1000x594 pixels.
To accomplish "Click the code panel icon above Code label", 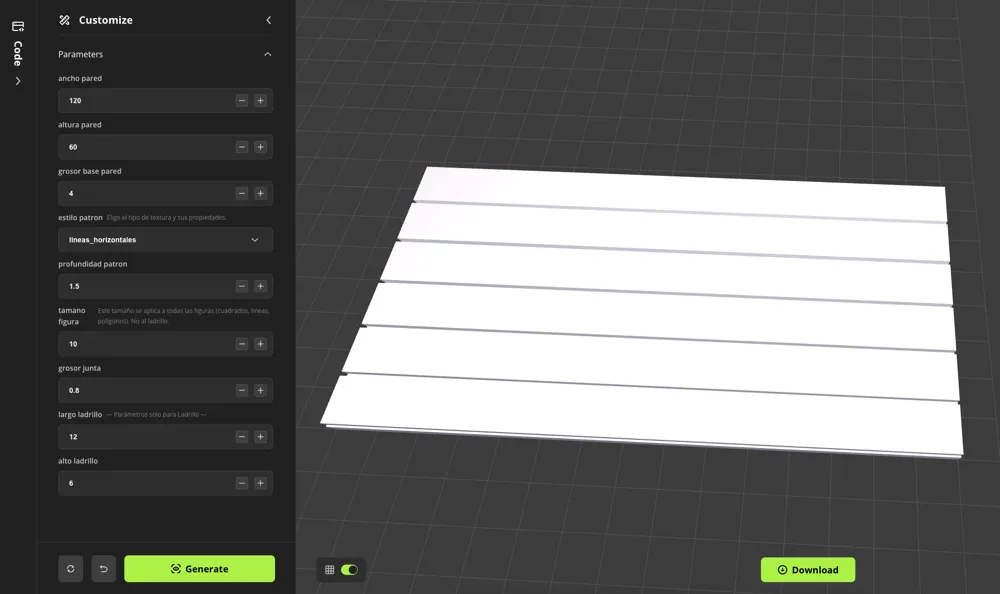I will click(x=16, y=28).
